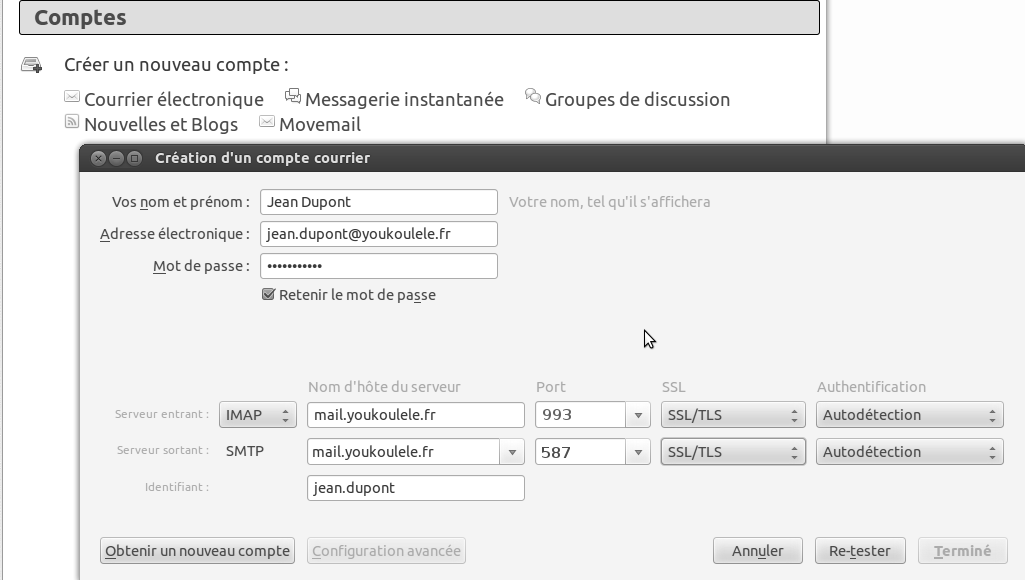This screenshot has height=580, width=1025.
Task: Toggle Retenir le mot de passe checkbox
Action: click(x=268, y=295)
